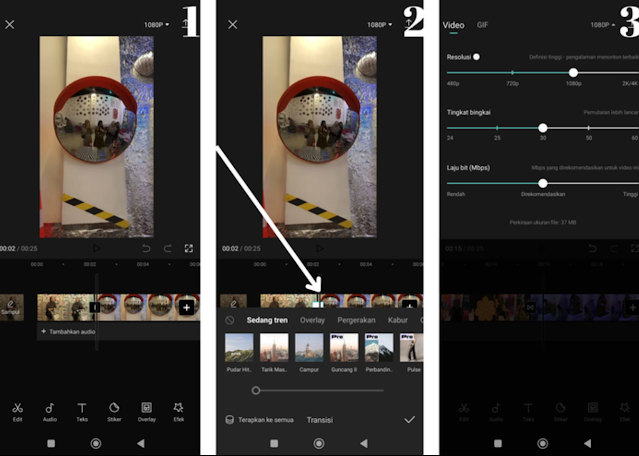Open Overlay tool in panel 1
The width and height of the screenshot is (639, 456).
pyautogui.click(x=146, y=412)
